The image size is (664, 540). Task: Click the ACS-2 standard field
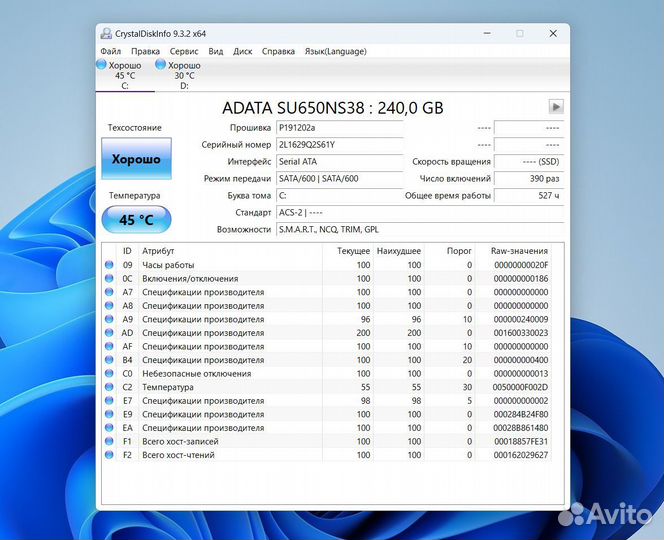click(420, 213)
